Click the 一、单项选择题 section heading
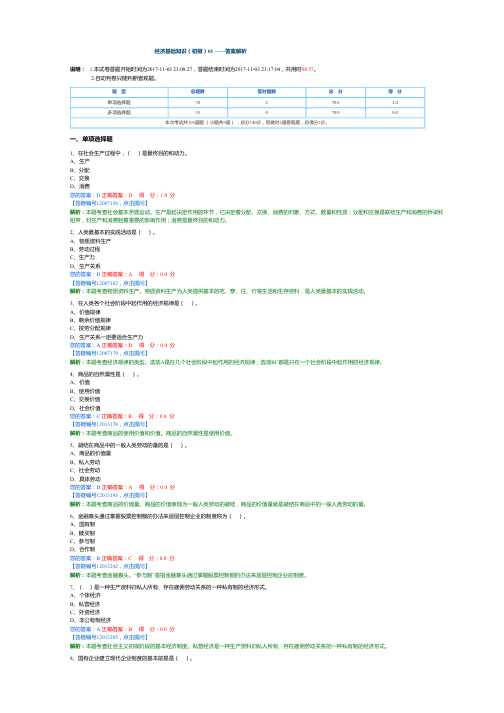The width and height of the screenshot is (504, 713). pyautogui.click(x=91, y=139)
